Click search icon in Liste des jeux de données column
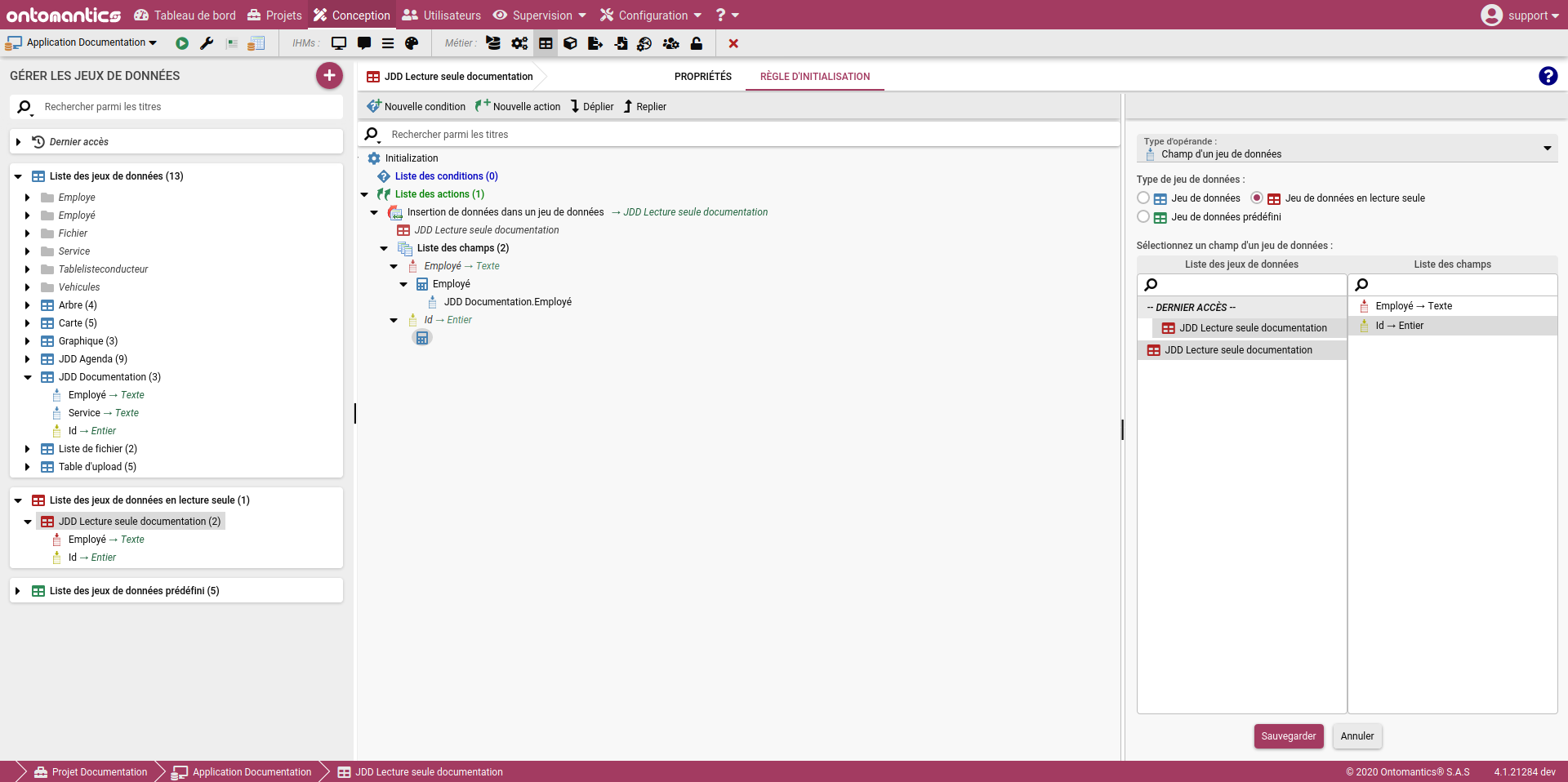The width and height of the screenshot is (1568, 782). click(x=1151, y=285)
